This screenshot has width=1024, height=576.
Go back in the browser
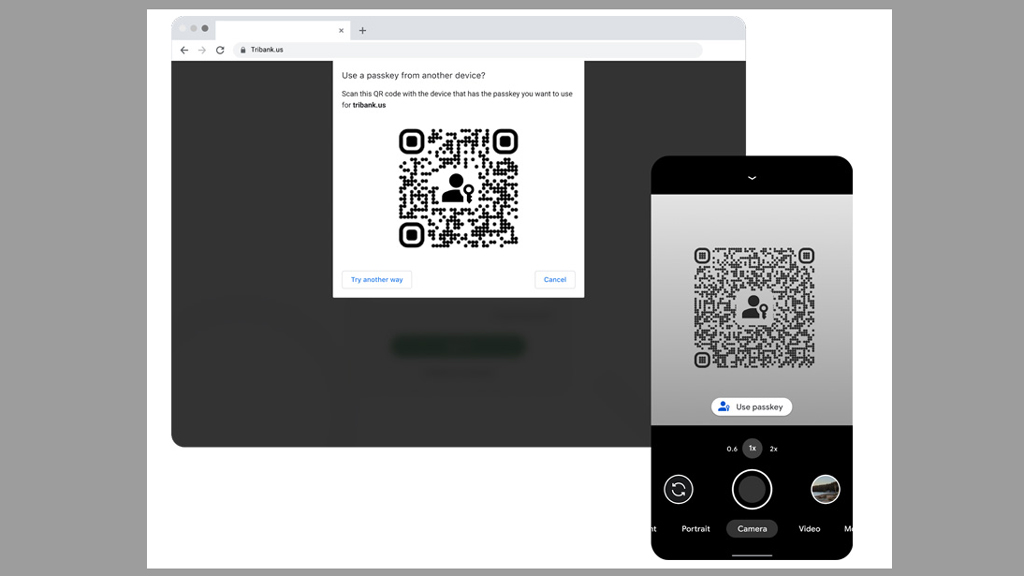(184, 50)
